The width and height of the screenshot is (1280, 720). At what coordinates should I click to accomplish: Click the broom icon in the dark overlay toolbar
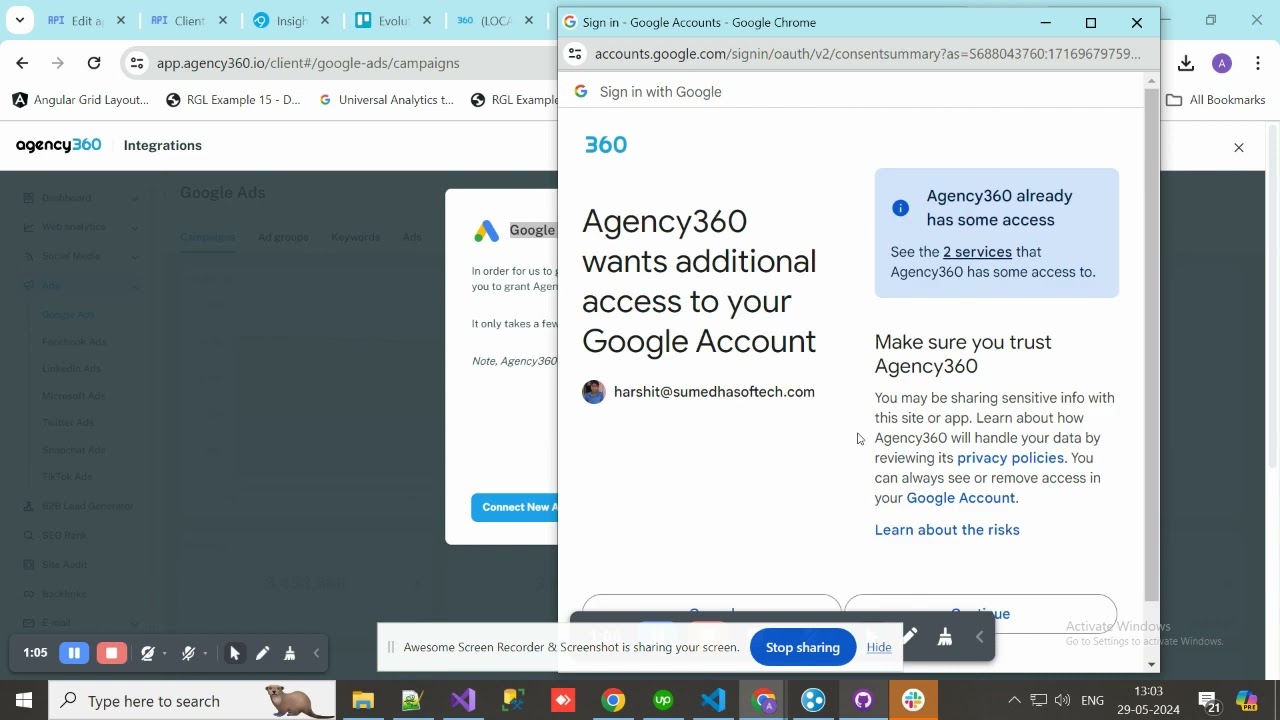[945, 636]
